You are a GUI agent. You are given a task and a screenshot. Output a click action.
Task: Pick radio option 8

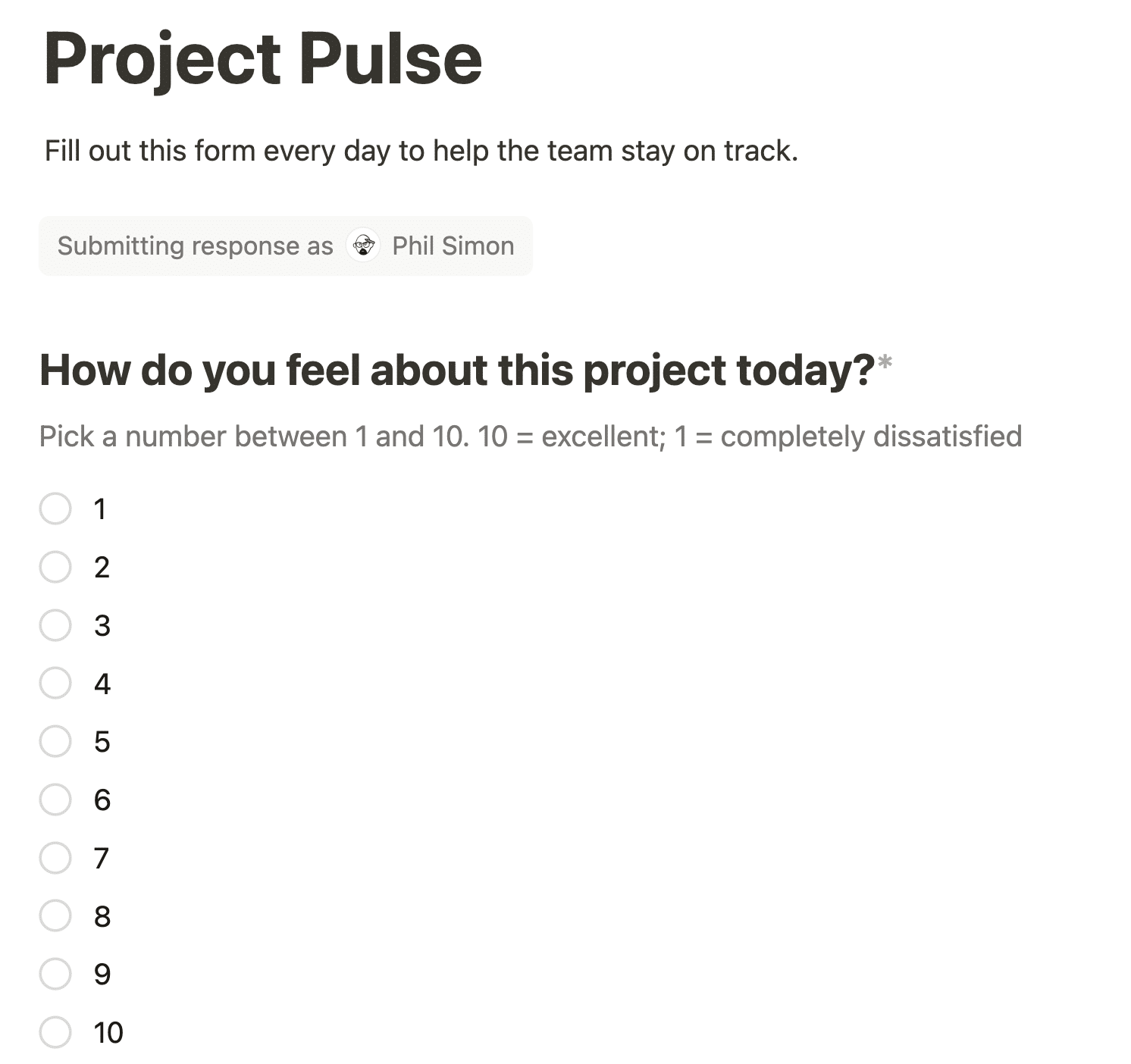coord(55,916)
